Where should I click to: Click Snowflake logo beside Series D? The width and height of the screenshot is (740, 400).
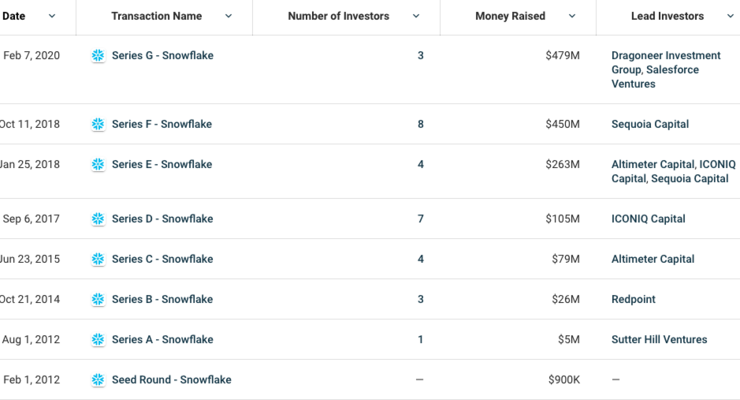pyautogui.click(x=98, y=219)
